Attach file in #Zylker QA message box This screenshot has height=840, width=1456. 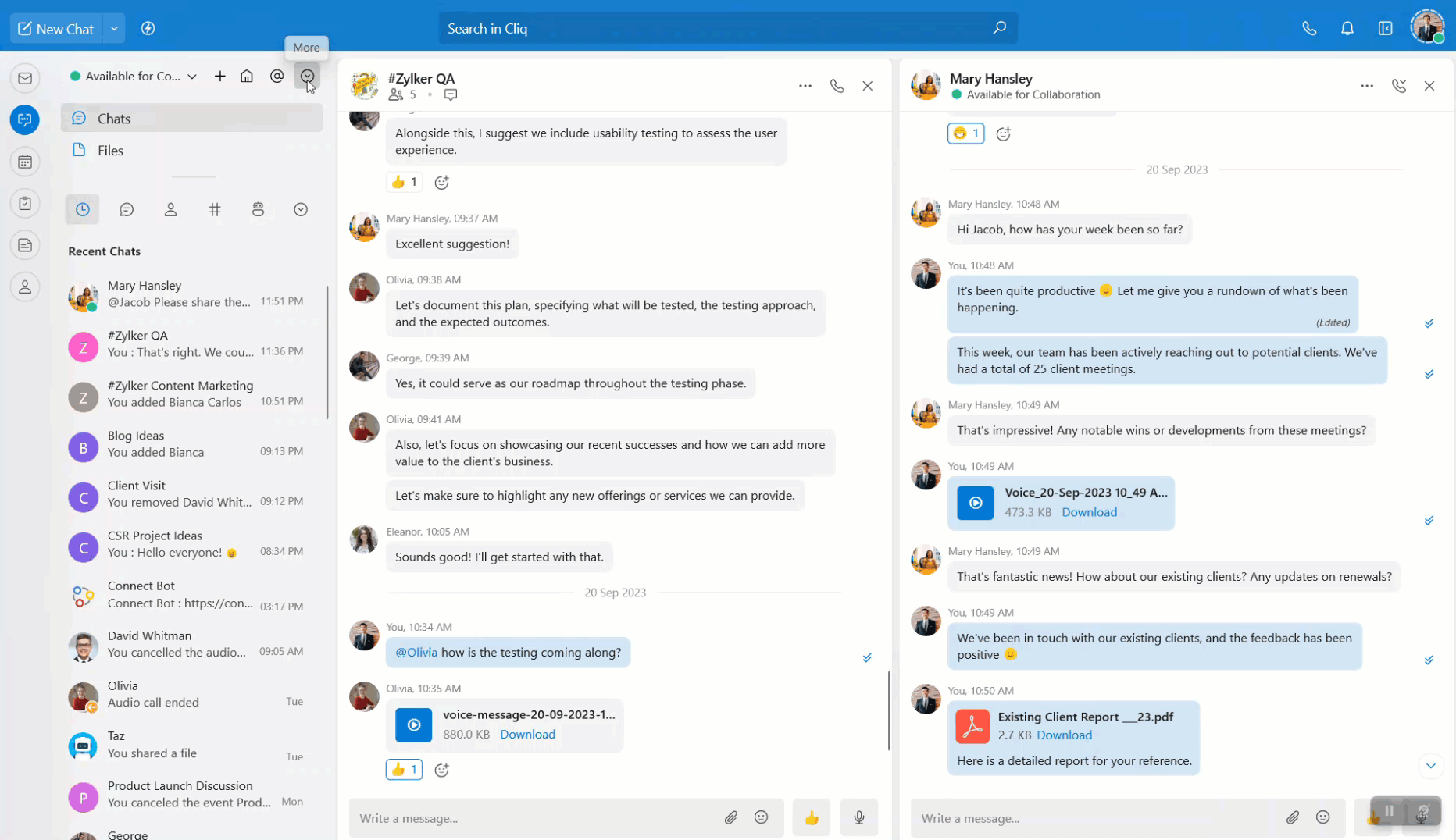point(731,817)
